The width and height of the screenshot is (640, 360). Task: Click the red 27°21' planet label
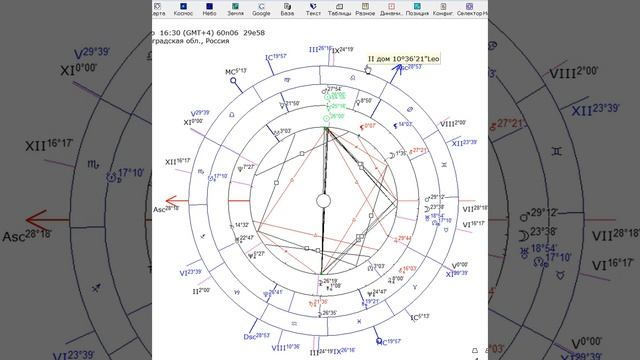(418, 151)
